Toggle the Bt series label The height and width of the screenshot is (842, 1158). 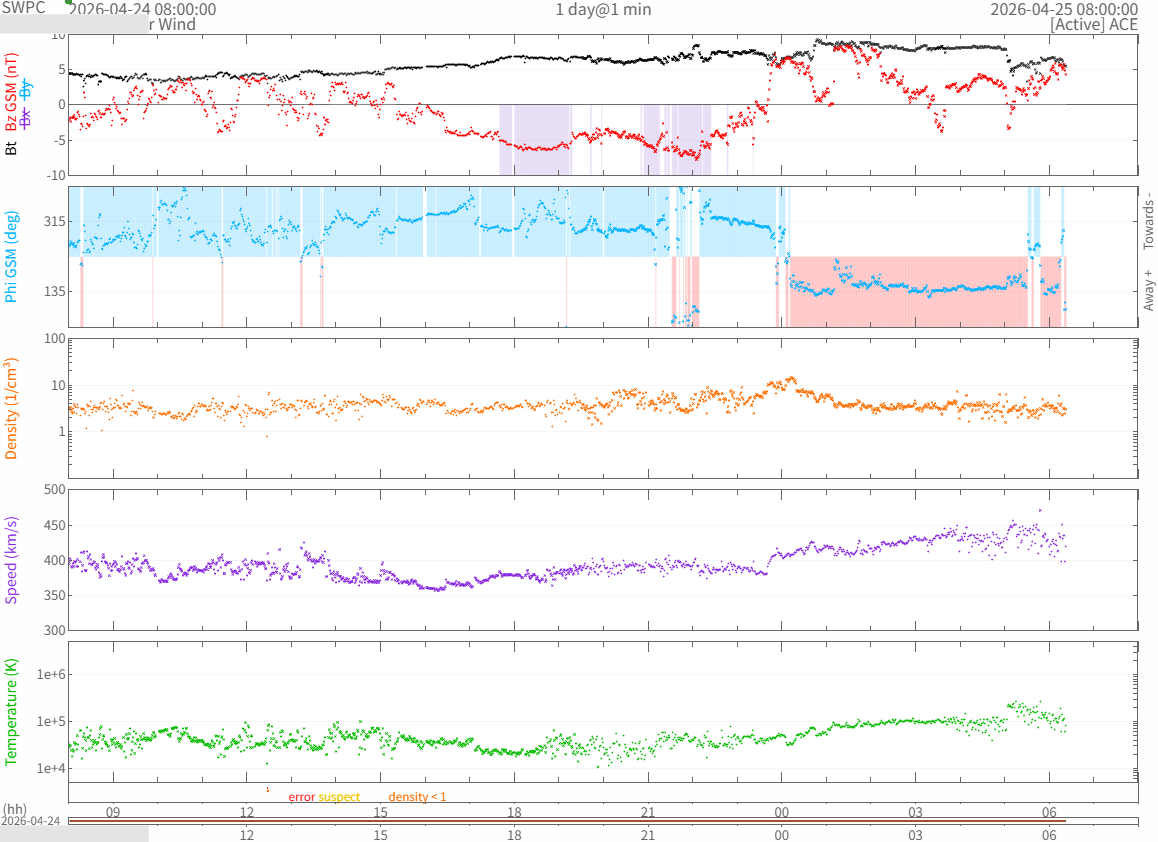(11, 148)
